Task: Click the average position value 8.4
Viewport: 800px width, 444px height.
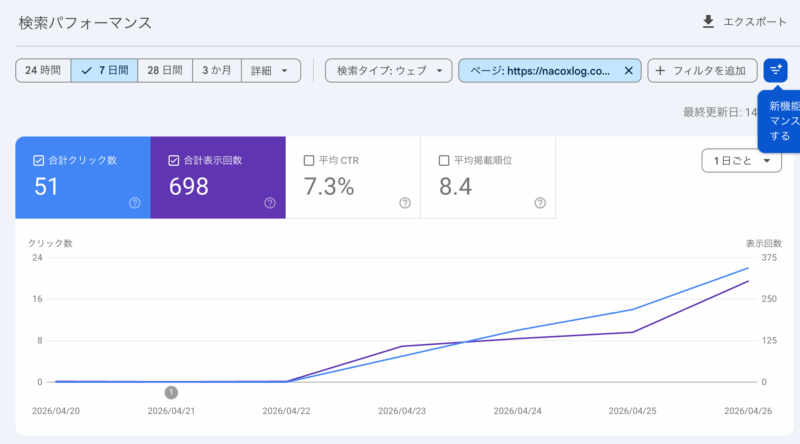Action: click(x=456, y=186)
